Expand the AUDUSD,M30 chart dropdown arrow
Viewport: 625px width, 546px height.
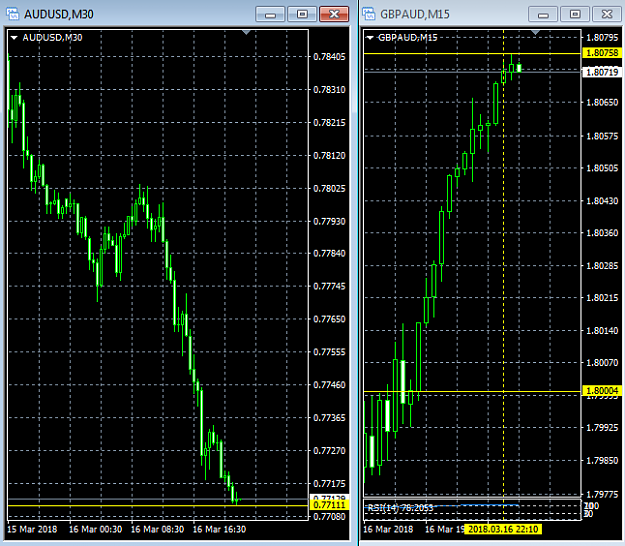[x=14, y=38]
